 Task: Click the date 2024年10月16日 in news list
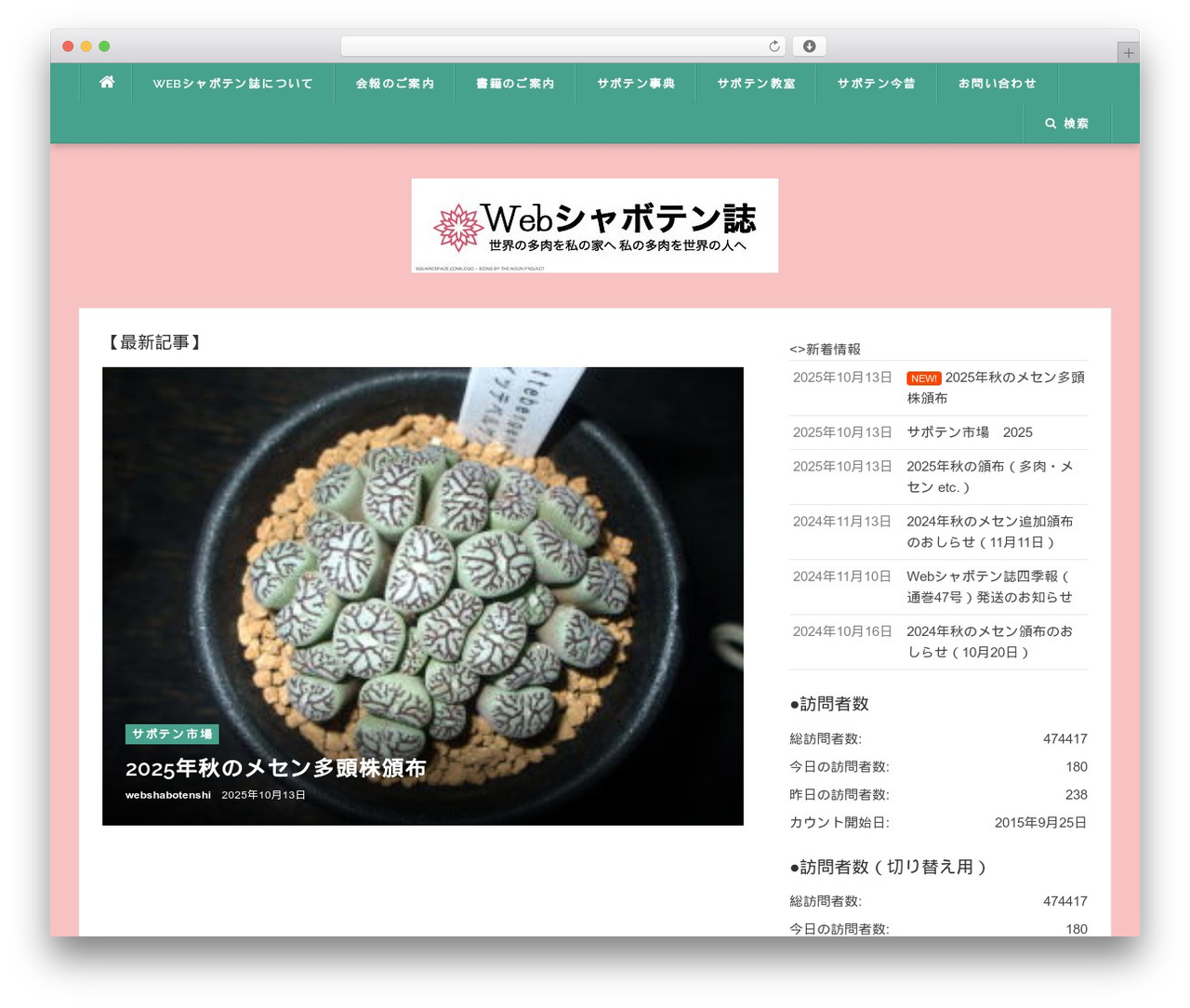click(842, 631)
